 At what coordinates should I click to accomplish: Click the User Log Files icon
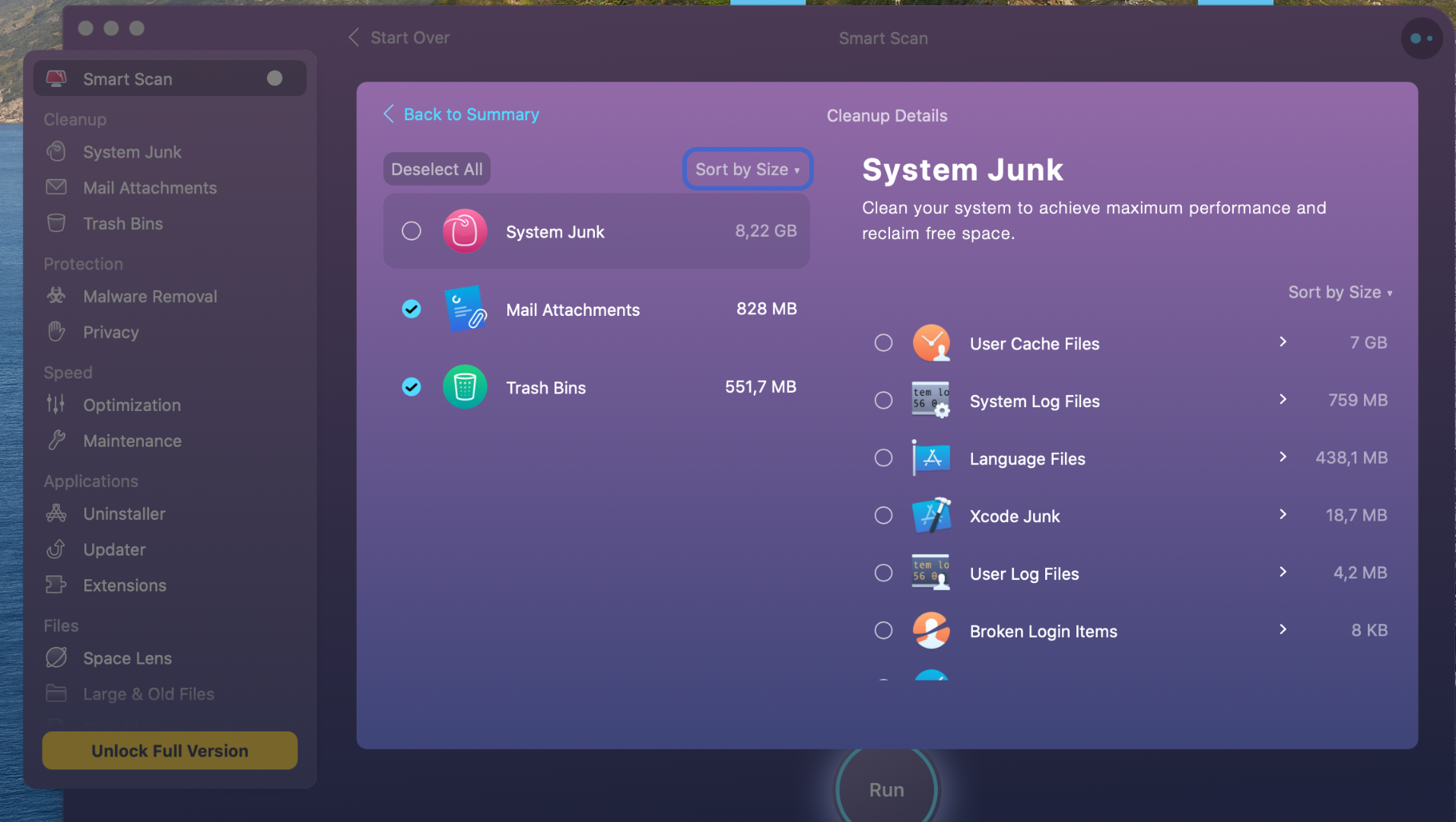click(931, 573)
